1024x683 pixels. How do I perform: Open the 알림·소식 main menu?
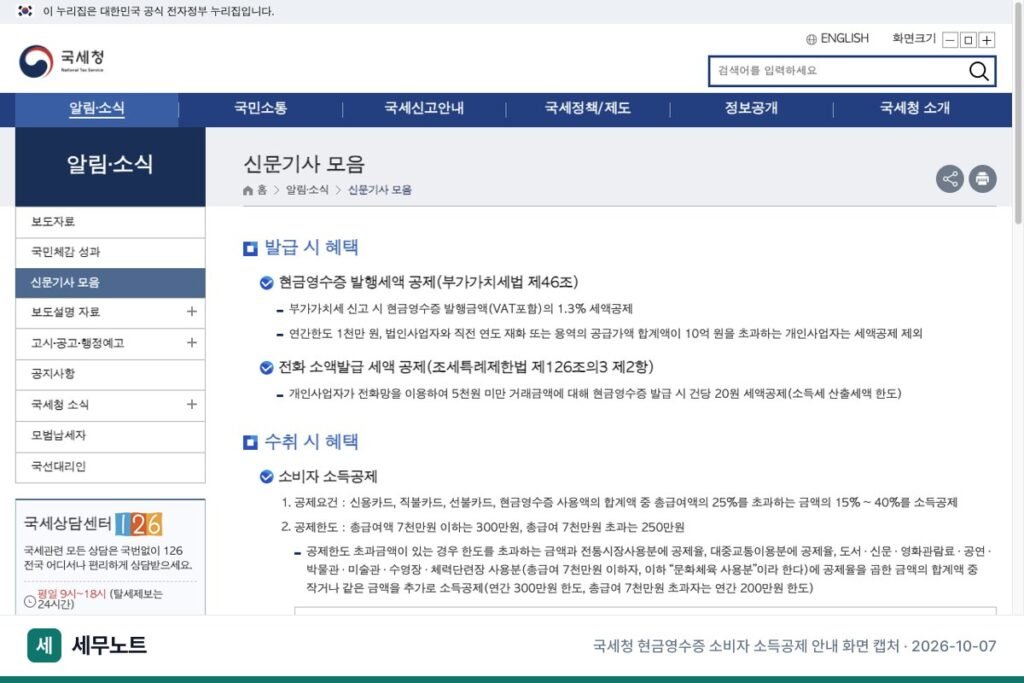[x=97, y=109]
